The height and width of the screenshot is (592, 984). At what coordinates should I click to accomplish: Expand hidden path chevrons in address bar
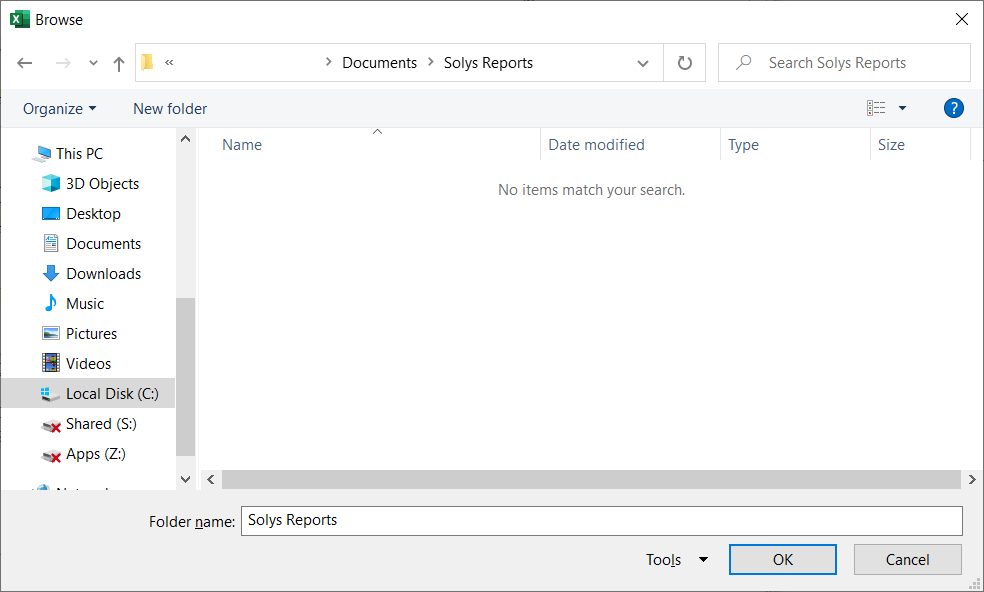coord(169,62)
